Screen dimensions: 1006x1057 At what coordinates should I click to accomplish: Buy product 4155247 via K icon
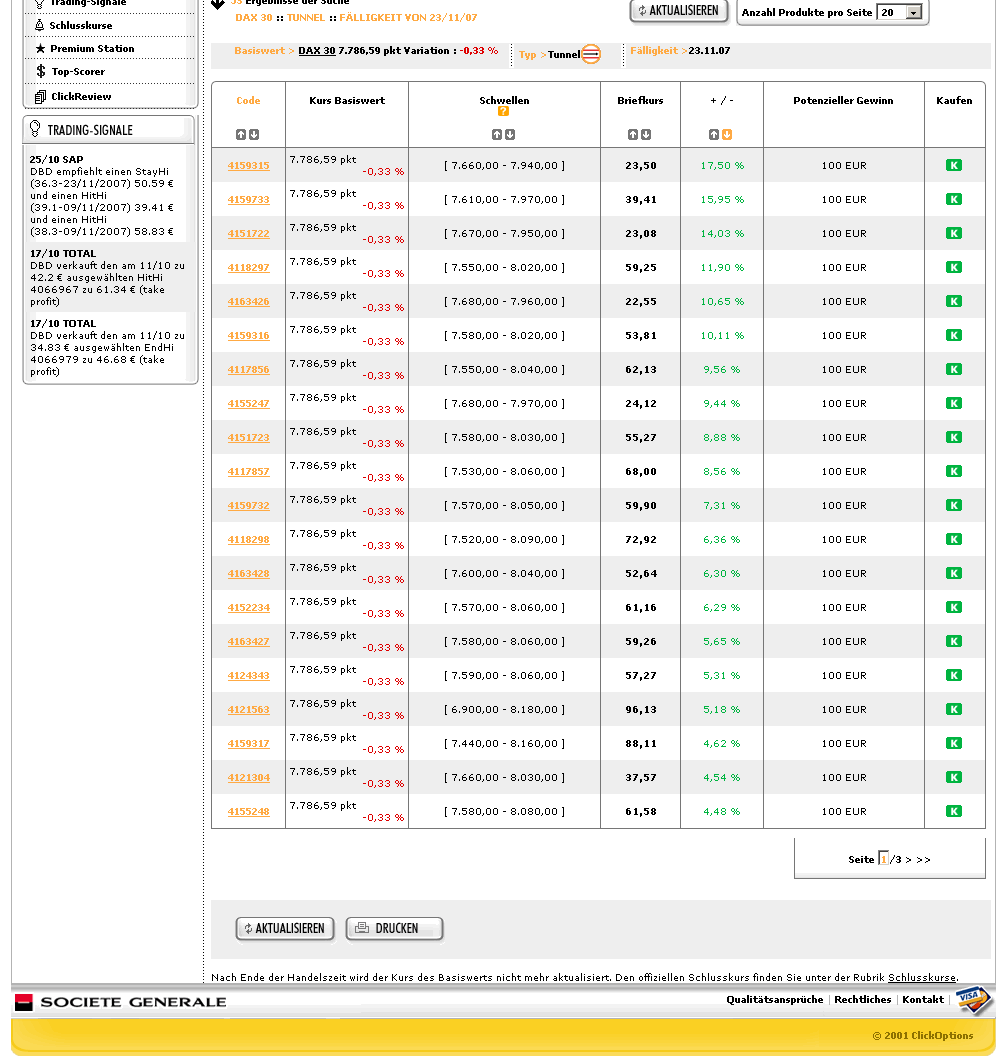click(x=953, y=403)
